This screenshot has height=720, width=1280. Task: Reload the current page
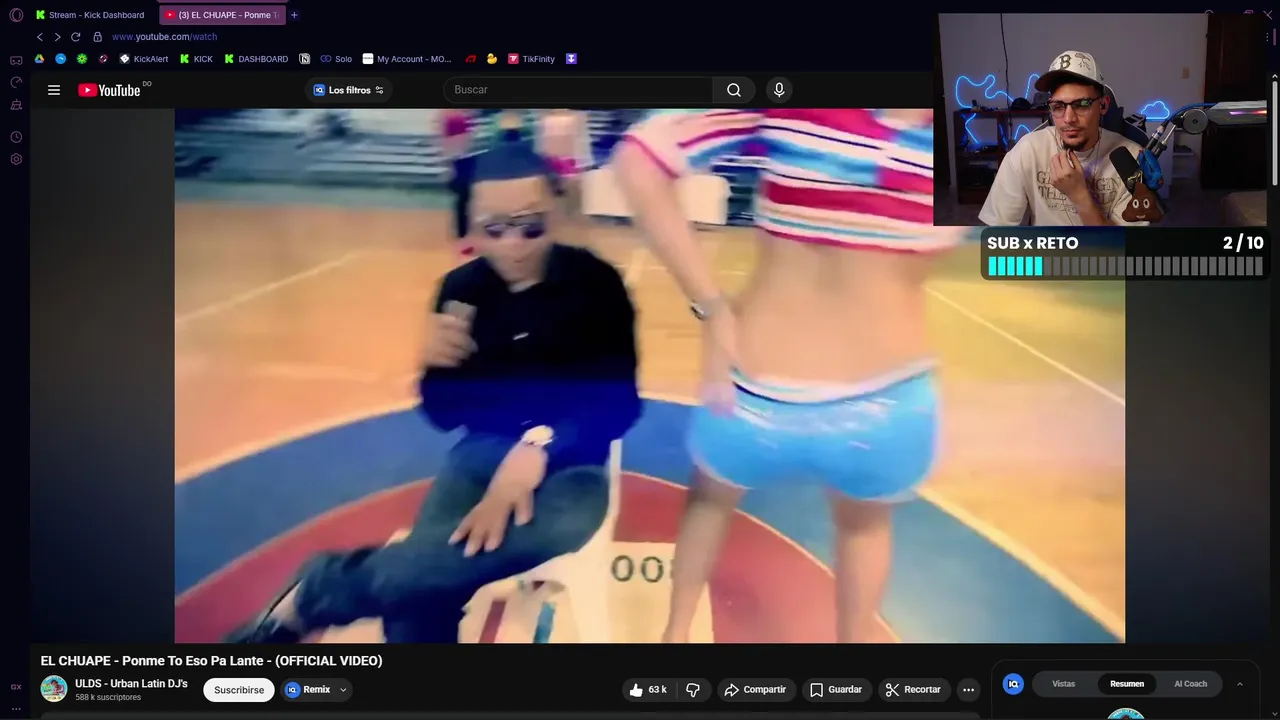[x=75, y=37]
